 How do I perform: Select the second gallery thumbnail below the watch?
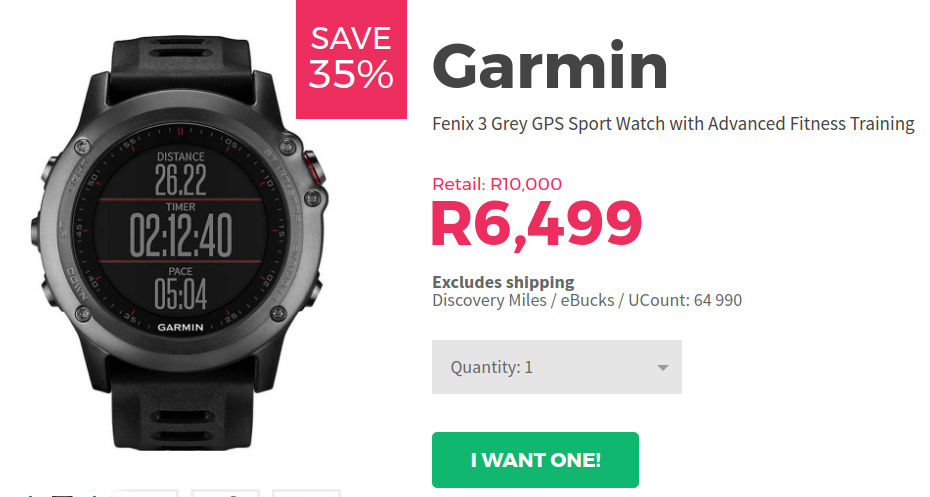(144, 493)
